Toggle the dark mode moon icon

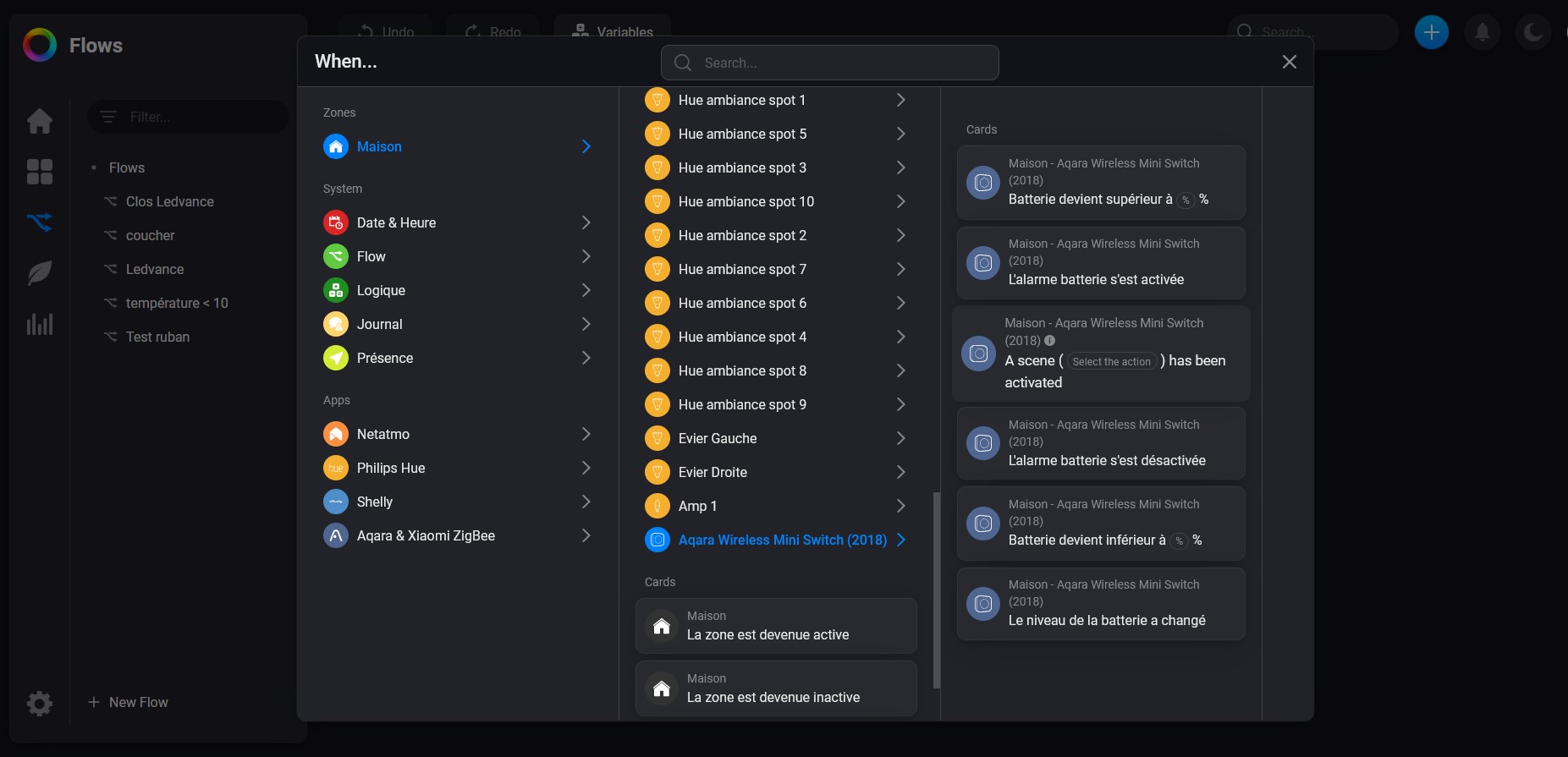(x=1533, y=32)
